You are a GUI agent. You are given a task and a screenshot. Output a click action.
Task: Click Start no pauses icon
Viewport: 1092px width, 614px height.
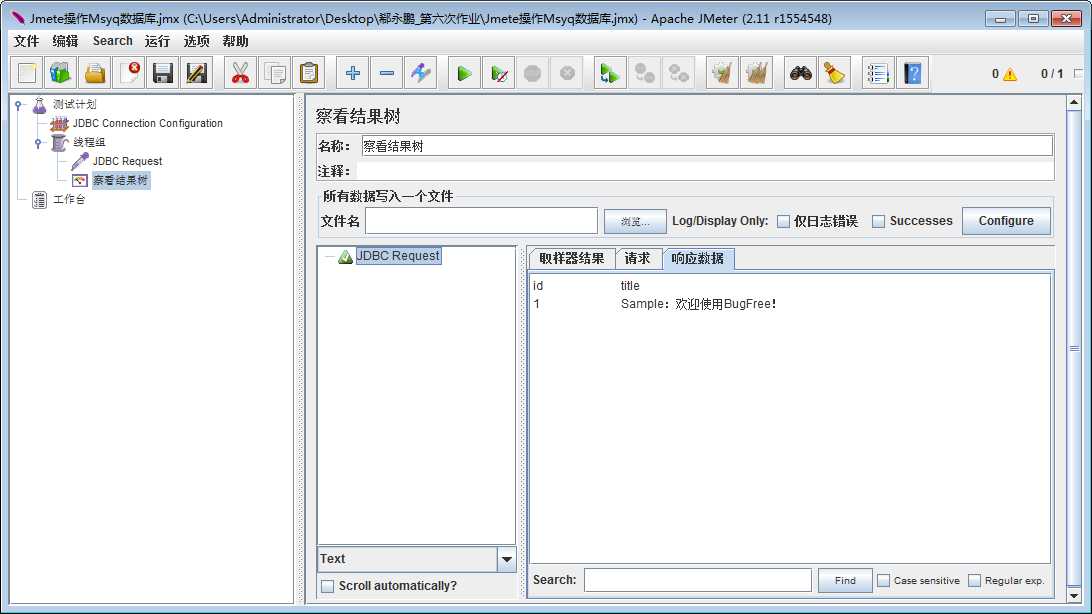pos(498,73)
